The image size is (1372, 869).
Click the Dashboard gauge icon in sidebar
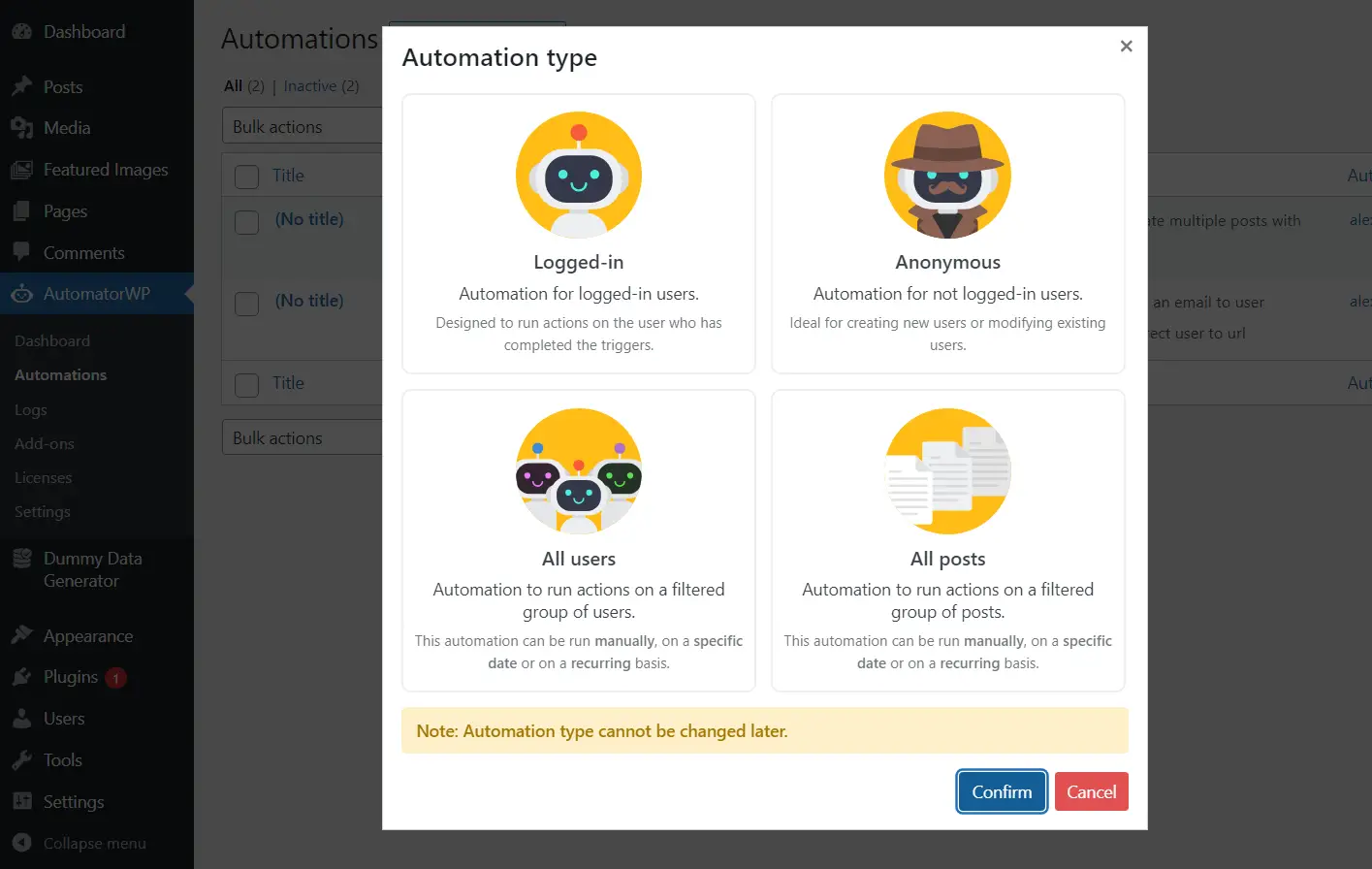click(x=21, y=32)
